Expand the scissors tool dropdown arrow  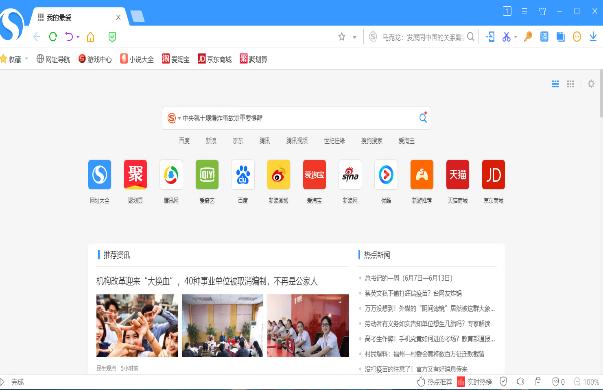click(516, 37)
